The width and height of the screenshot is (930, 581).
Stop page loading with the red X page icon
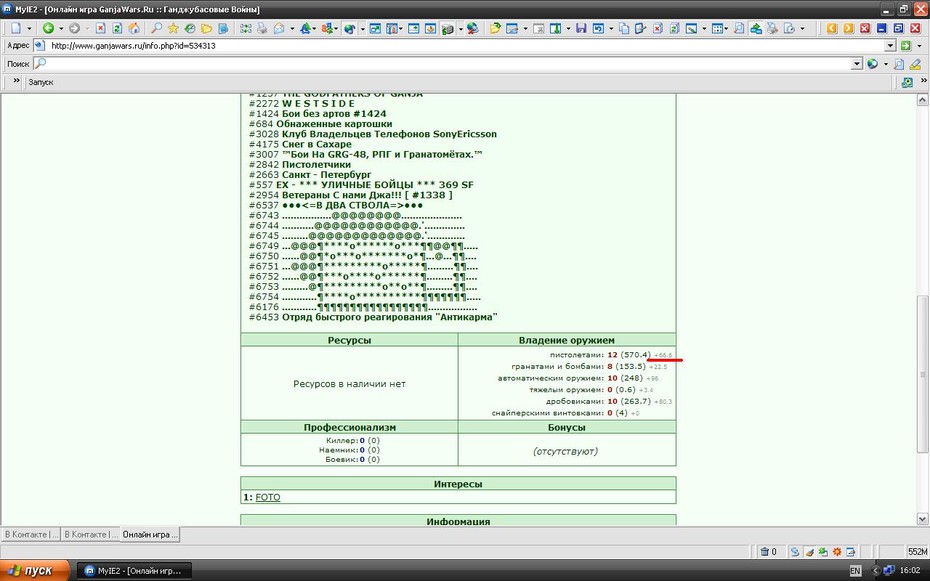(101, 28)
